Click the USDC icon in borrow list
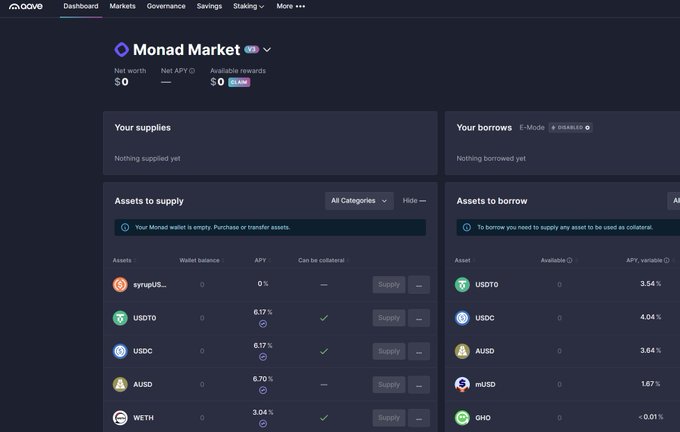Image resolution: width=680 pixels, height=432 pixels. click(x=462, y=318)
